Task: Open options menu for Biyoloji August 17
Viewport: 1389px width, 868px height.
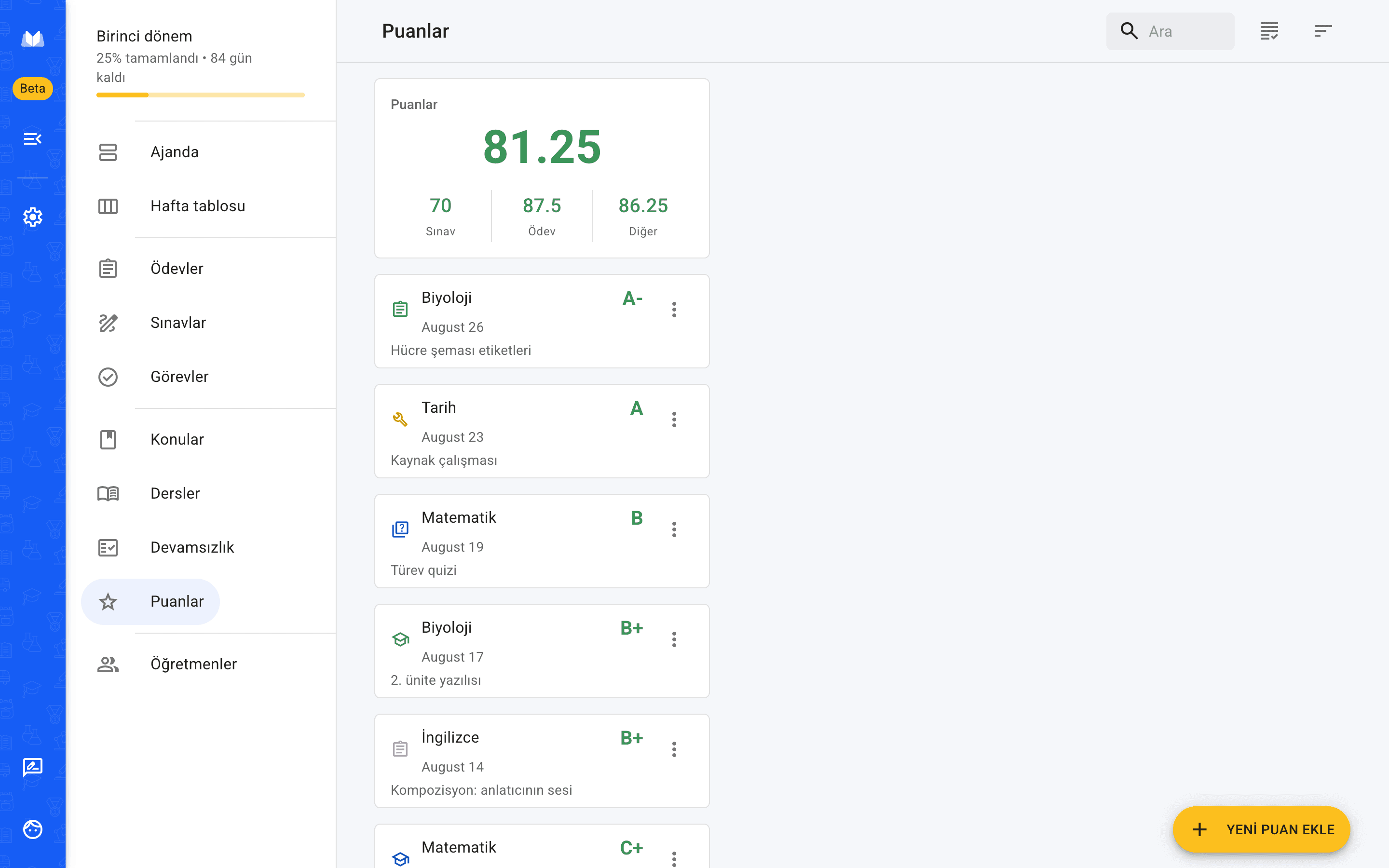Action: [674, 639]
